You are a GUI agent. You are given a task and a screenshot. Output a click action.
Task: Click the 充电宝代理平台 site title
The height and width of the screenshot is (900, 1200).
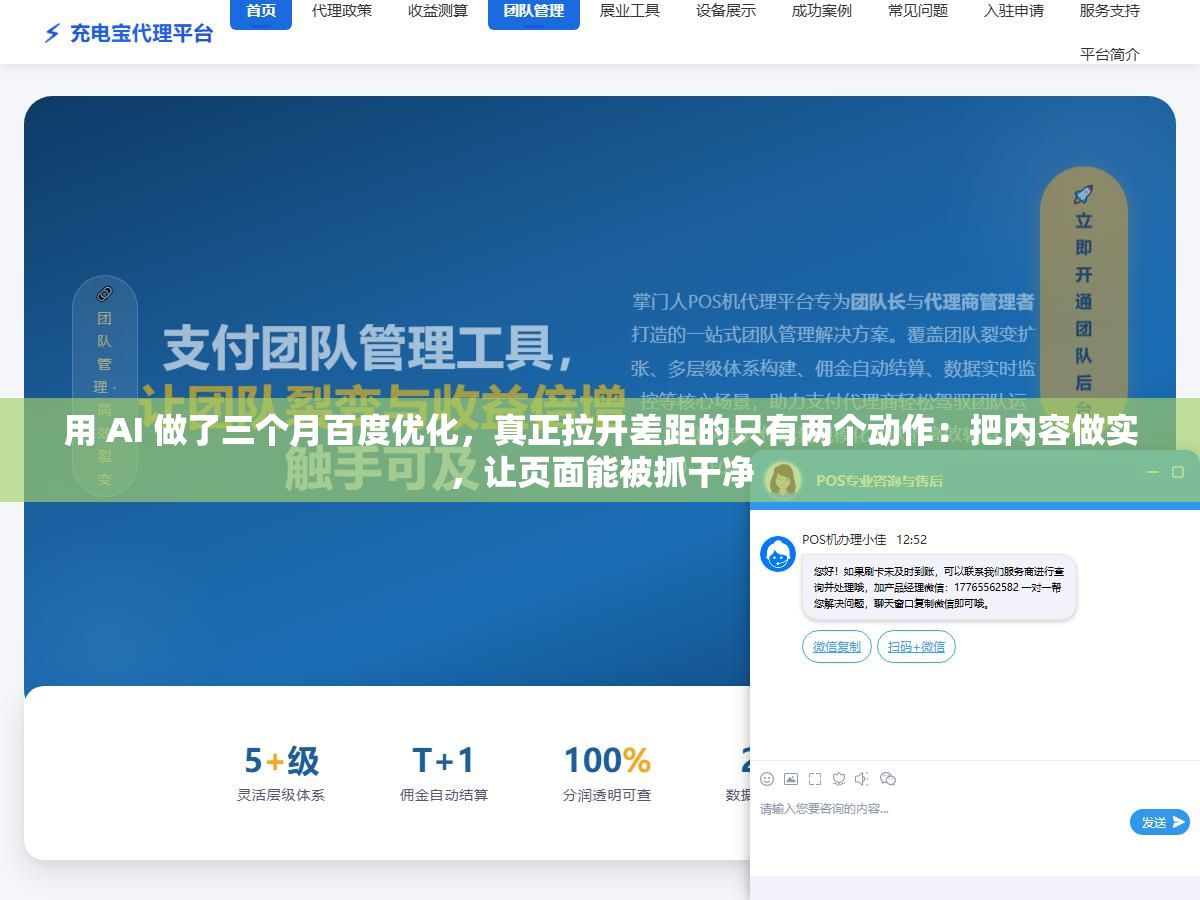point(141,34)
